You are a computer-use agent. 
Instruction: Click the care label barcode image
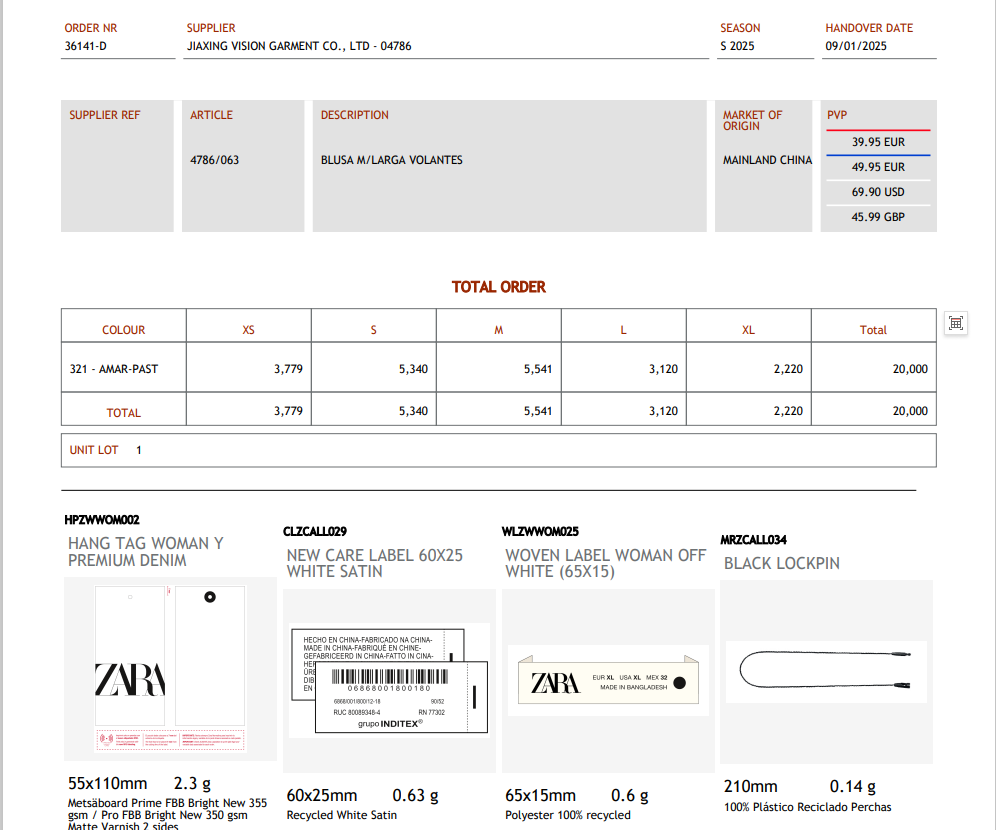coord(388,679)
